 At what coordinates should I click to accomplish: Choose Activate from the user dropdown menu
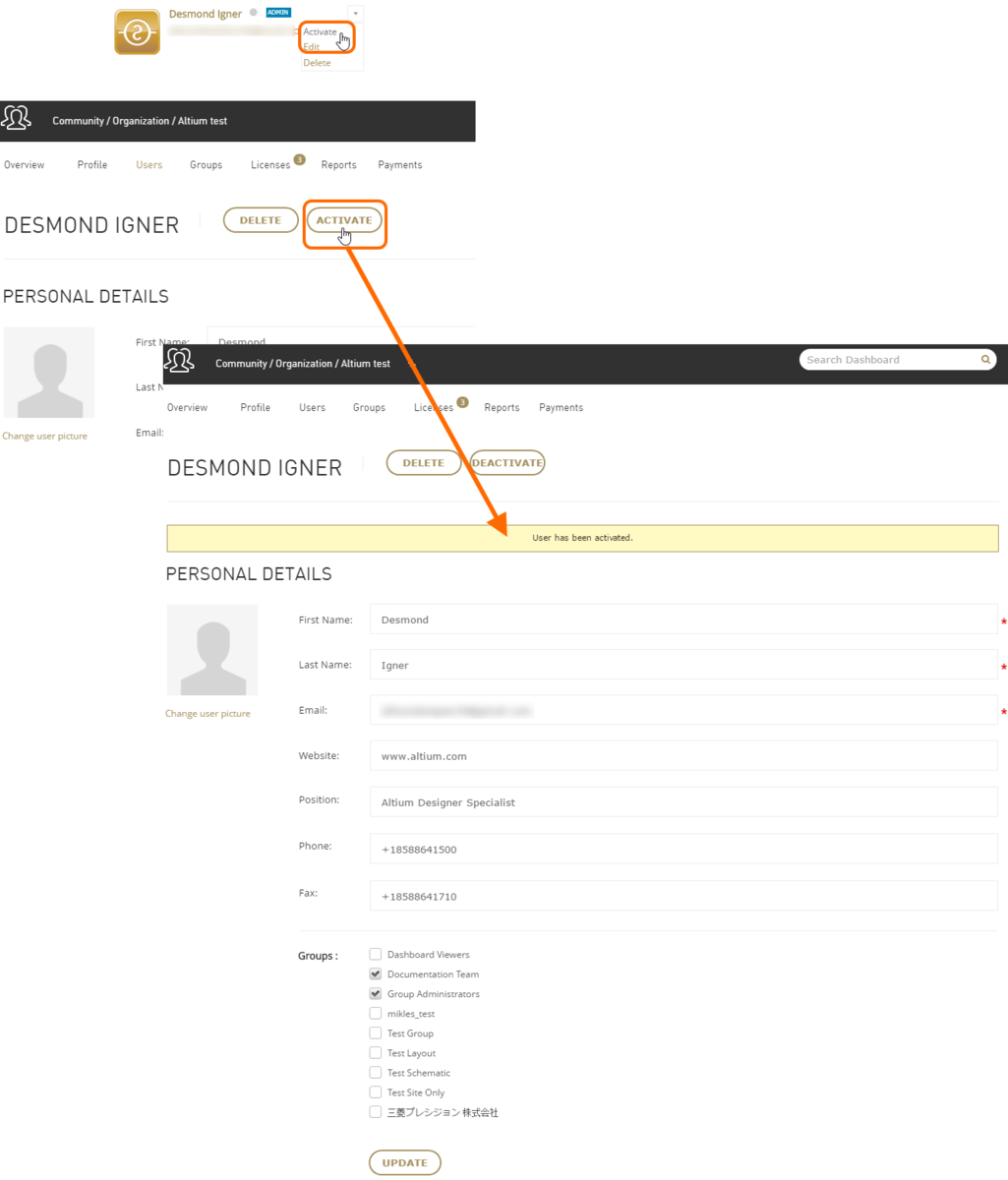320,31
